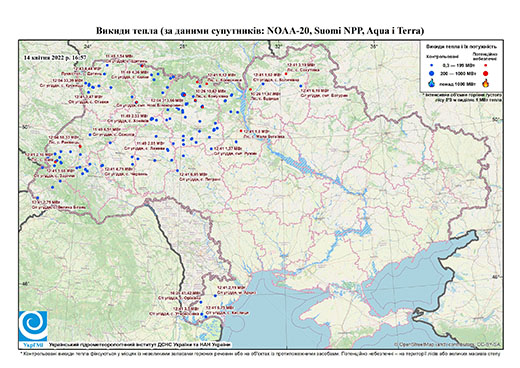This screenshot has width=520, height=368.
Task: Click the footnote text below the map
Action: [260, 353]
